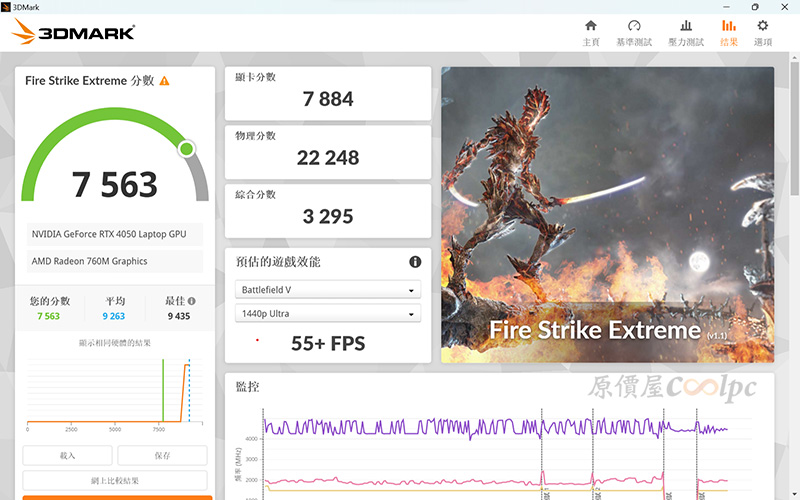The image size is (800, 500).
Task: Go to the 主頁 home tab
Action: click(591, 33)
